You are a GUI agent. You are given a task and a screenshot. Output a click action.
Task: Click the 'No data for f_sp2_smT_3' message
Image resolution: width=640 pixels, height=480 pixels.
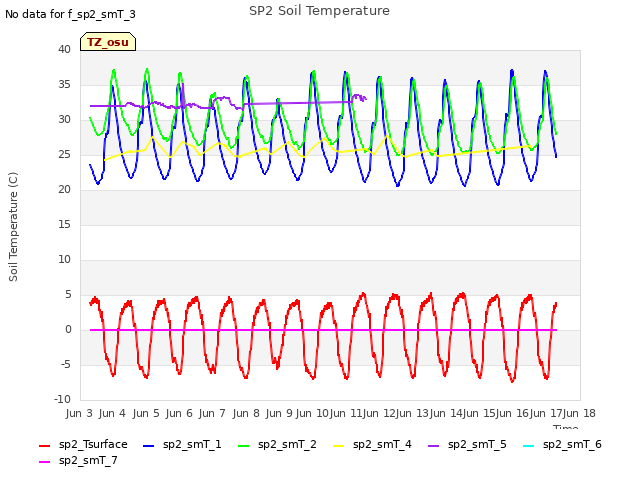[70, 14]
